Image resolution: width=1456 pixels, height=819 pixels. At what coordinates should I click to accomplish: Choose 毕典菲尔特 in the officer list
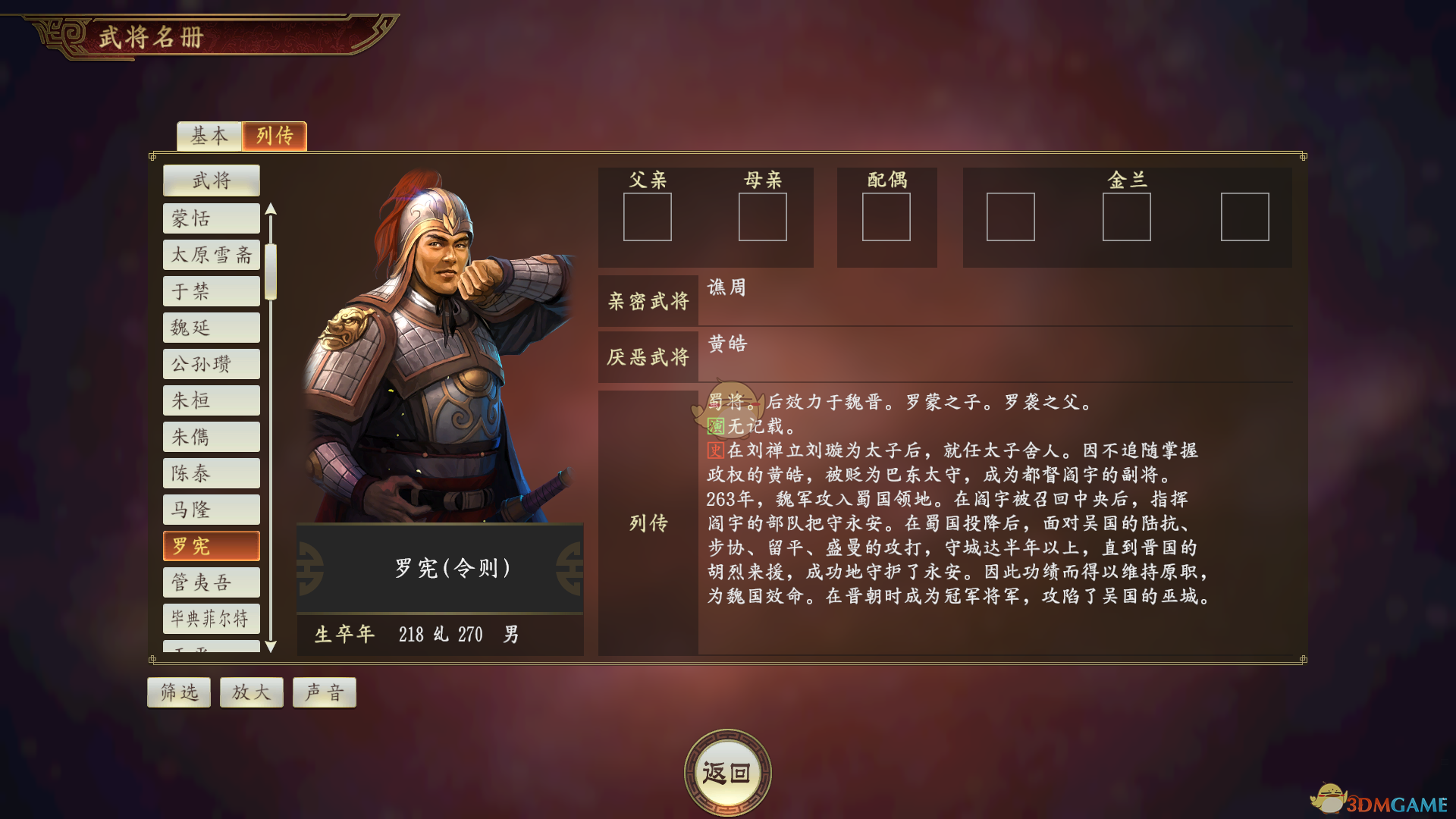tap(212, 619)
